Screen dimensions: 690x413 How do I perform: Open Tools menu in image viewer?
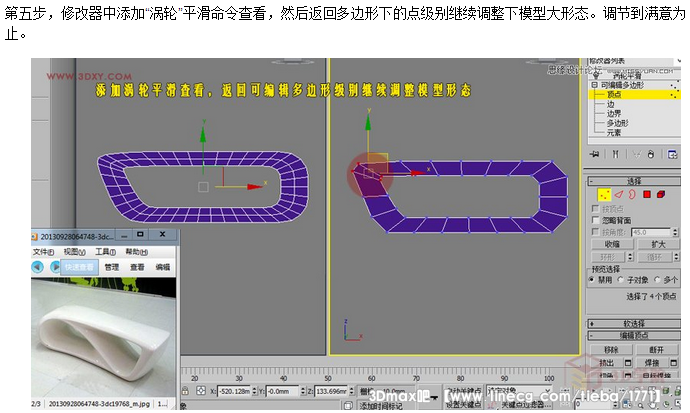pos(106,252)
